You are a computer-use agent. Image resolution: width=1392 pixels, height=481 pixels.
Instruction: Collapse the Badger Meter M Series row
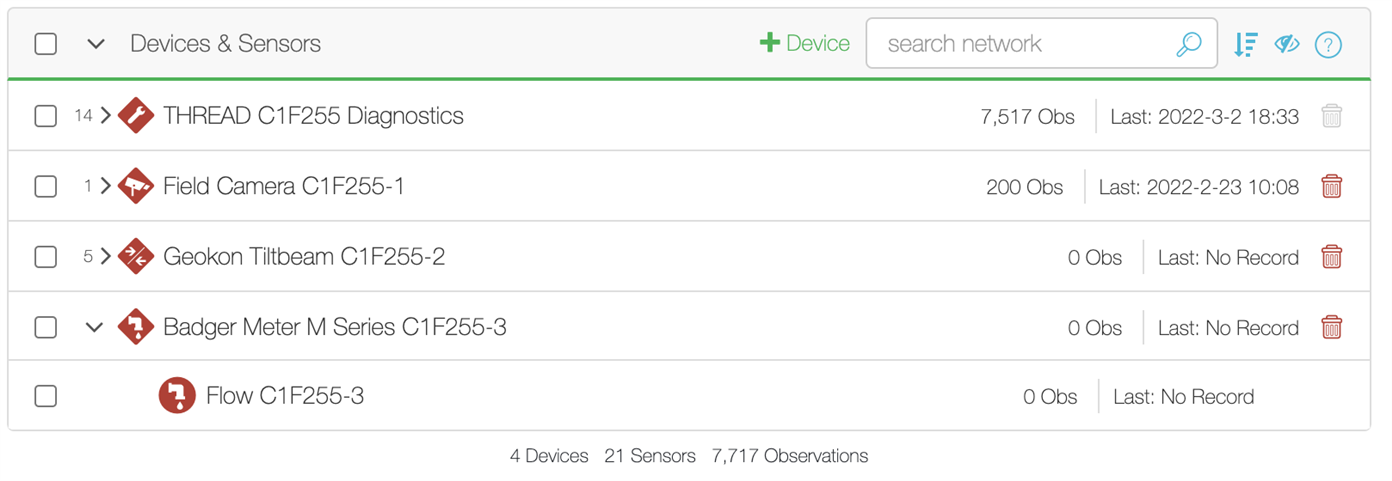pyautogui.click(x=95, y=327)
